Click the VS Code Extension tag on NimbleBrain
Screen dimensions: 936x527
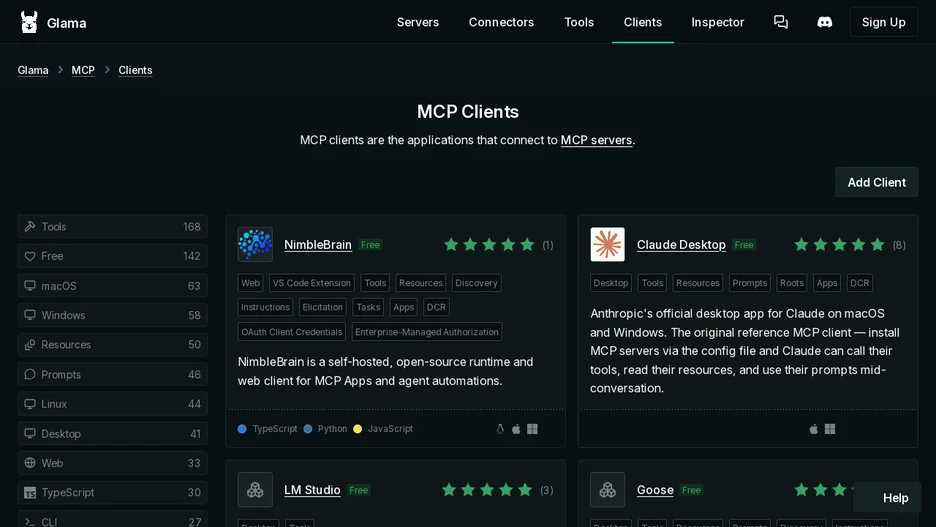pyautogui.click(x=312, y=283)
